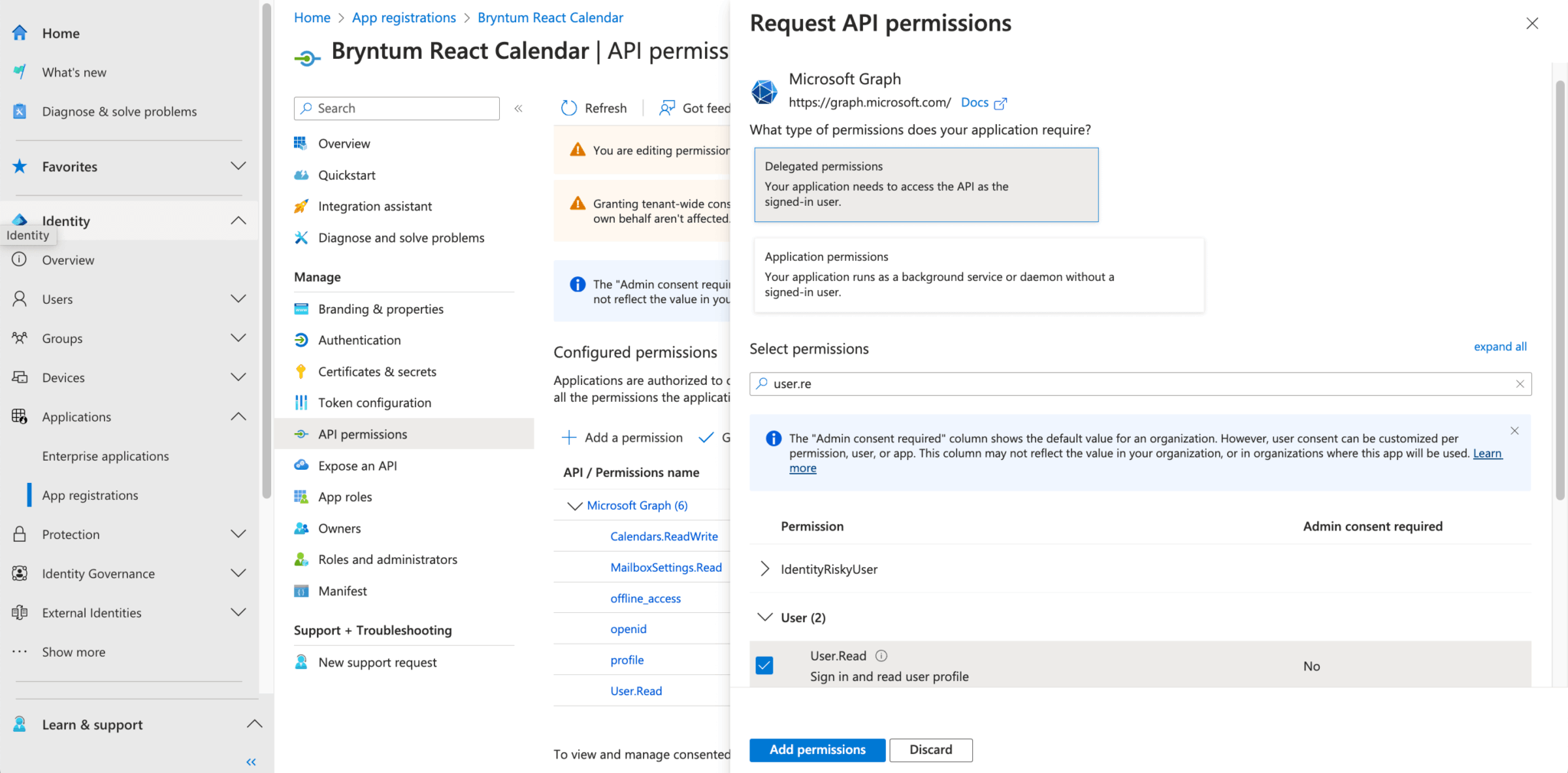Open the App registrations breadcrumb link
1568x773 pixels.
click(x=403, y=18)
